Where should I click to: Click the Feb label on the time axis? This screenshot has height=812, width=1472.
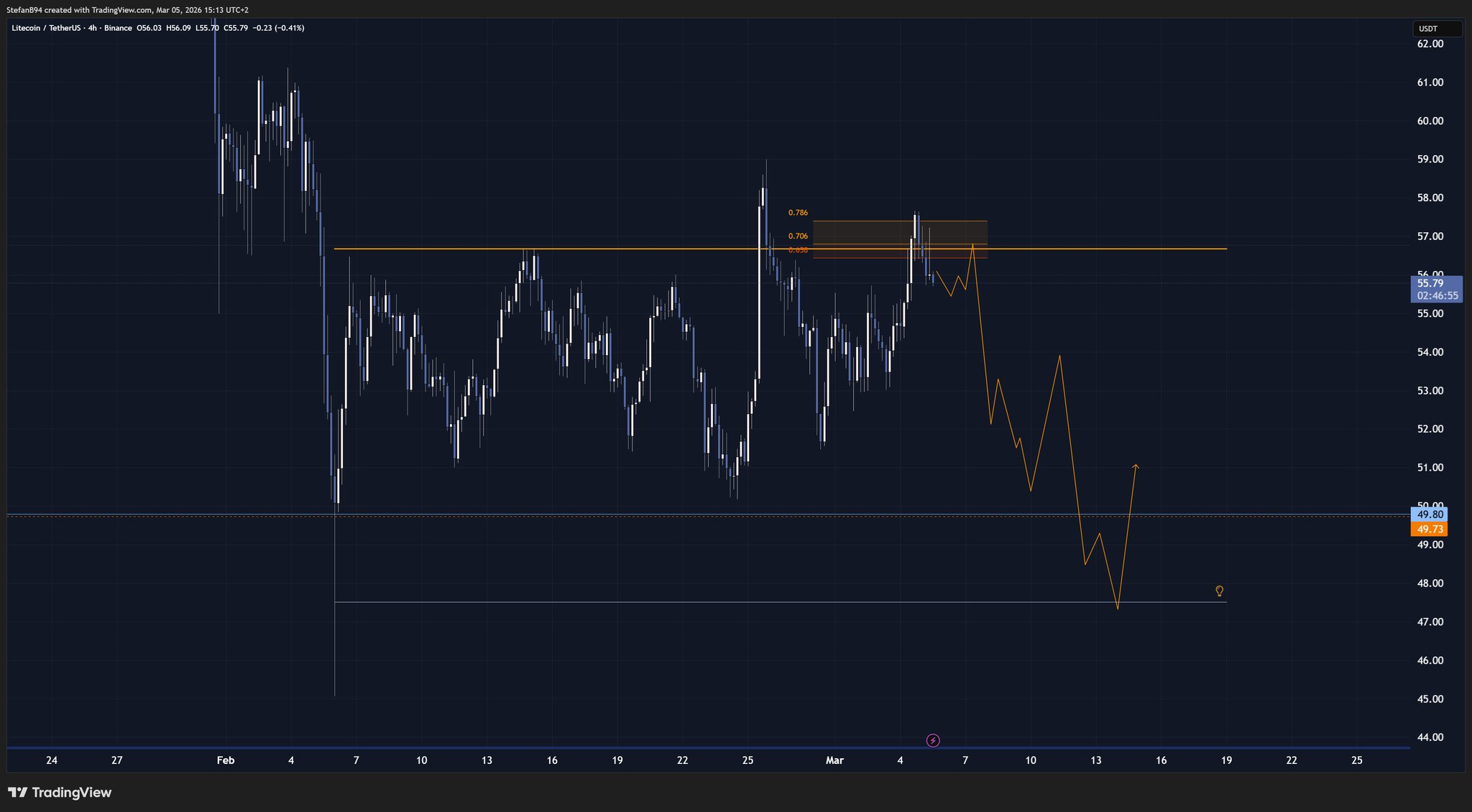[226, 760]
